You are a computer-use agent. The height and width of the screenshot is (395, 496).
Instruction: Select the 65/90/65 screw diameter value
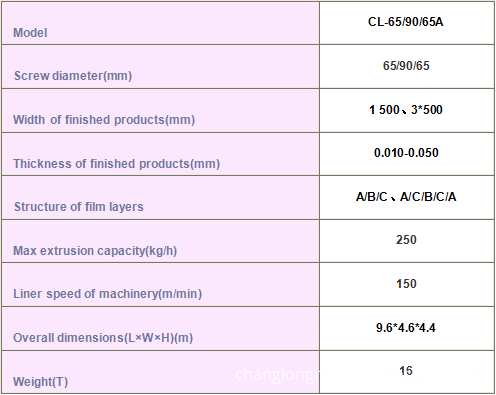click(x=406, y=66)
